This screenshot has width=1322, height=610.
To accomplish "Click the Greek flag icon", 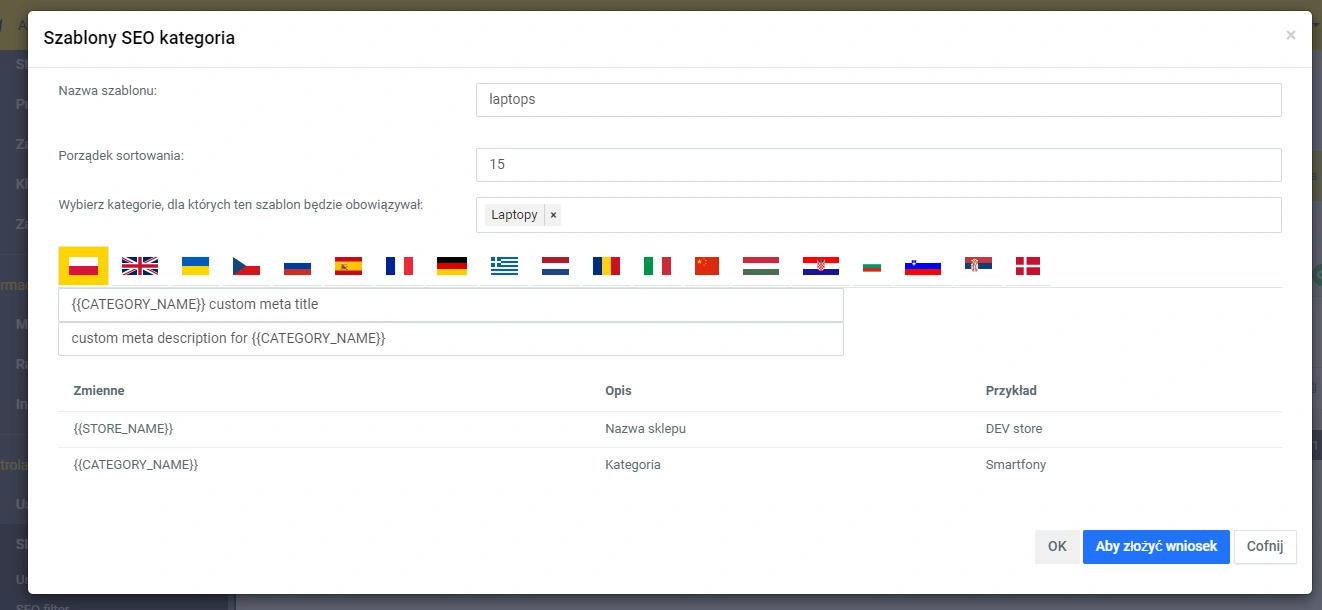I will point(504,266).
